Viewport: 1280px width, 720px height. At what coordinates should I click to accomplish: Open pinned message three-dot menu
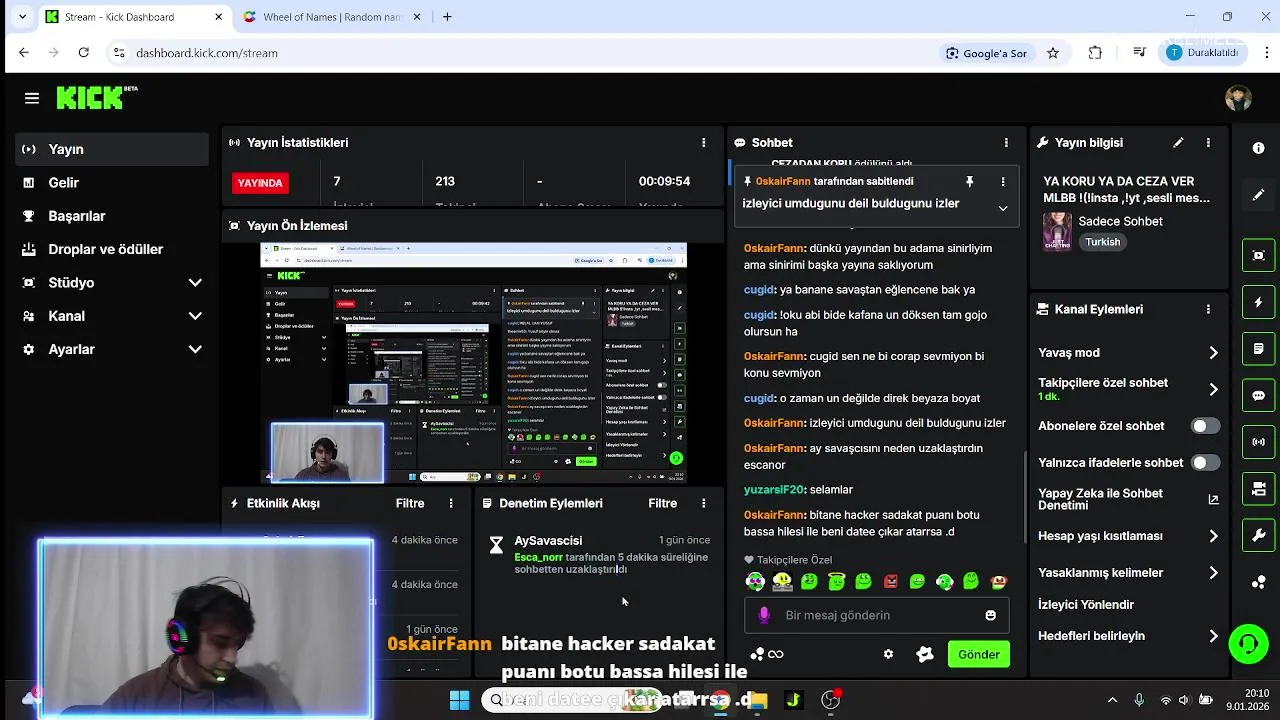[x=1003, y=182]
